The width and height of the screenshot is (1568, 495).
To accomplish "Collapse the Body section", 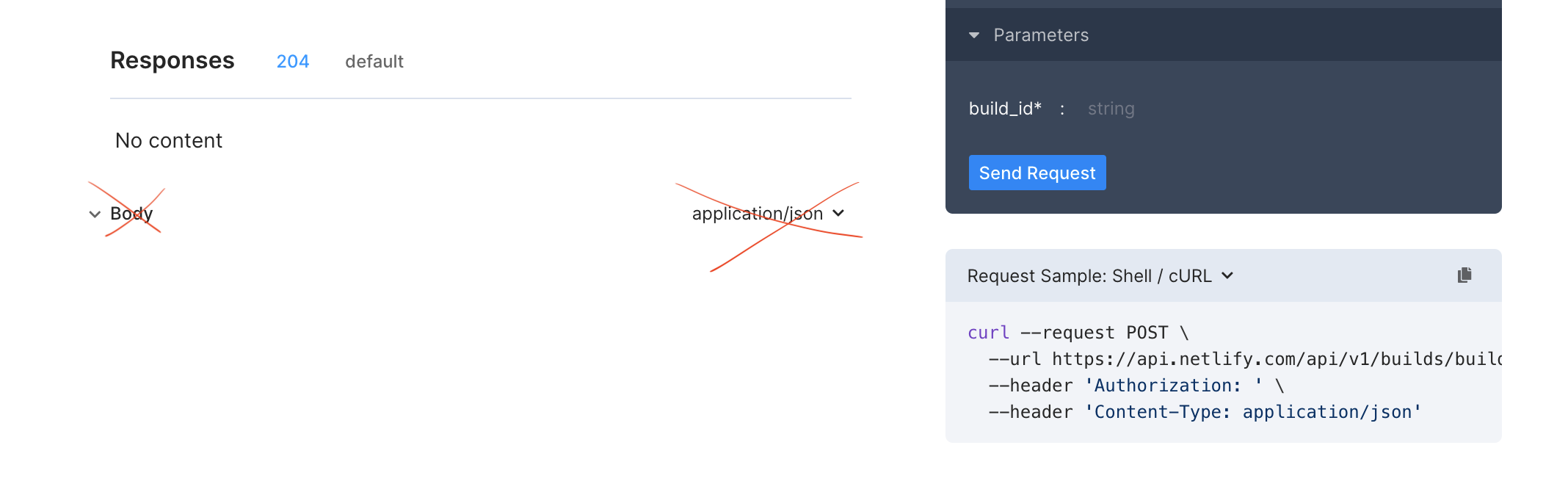I will [x=94, y=214].
